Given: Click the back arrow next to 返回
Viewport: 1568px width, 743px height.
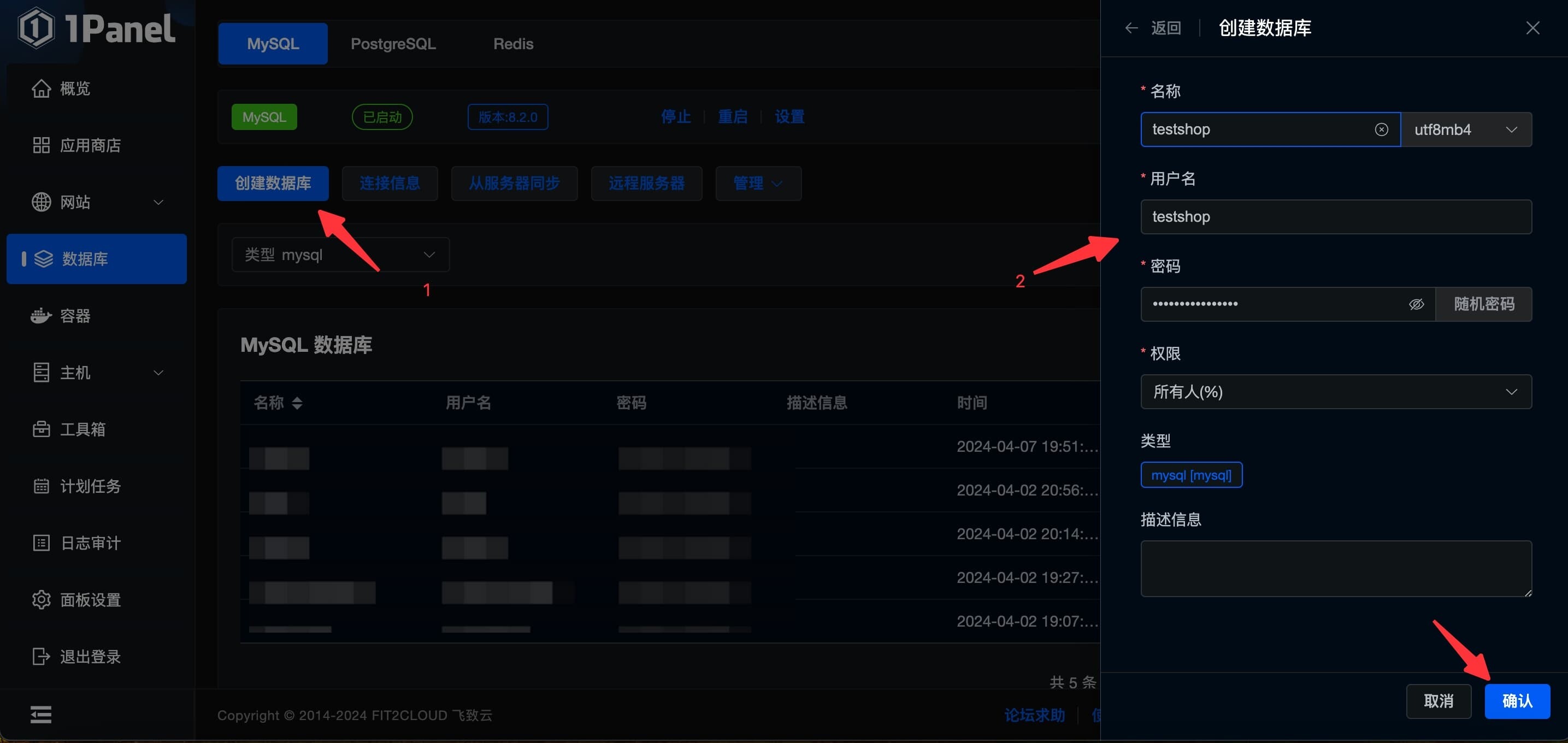Looking at the screenshot, I should 1131,28.
